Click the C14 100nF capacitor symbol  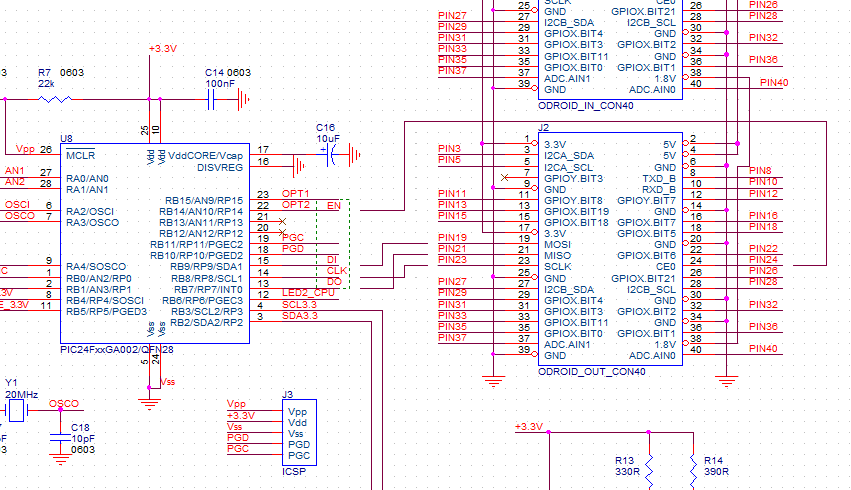pyautogui.click(x=211, y=99)
